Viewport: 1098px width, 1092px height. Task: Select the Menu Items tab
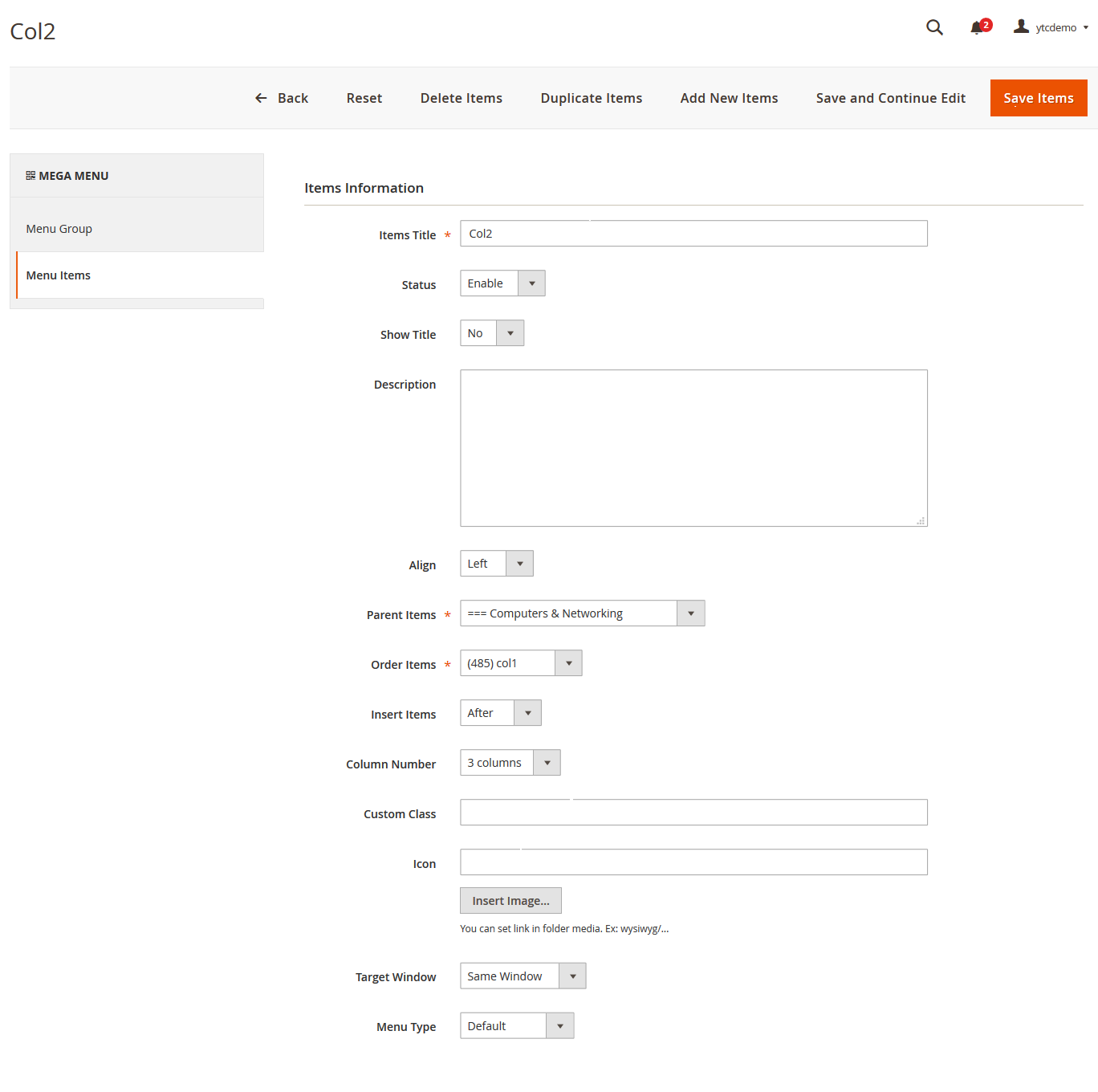(x=59, y=275)
